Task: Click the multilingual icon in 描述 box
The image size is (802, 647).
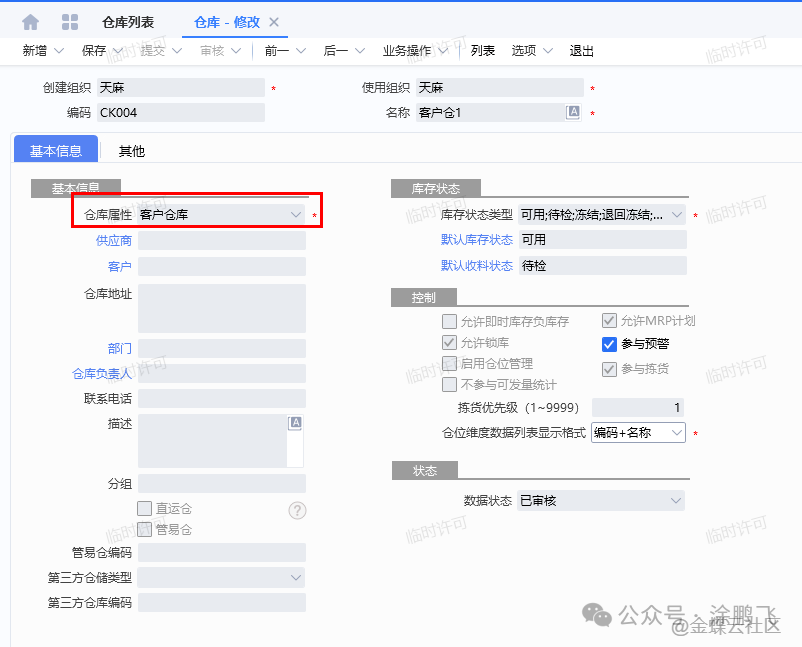Action: [295, 423]
